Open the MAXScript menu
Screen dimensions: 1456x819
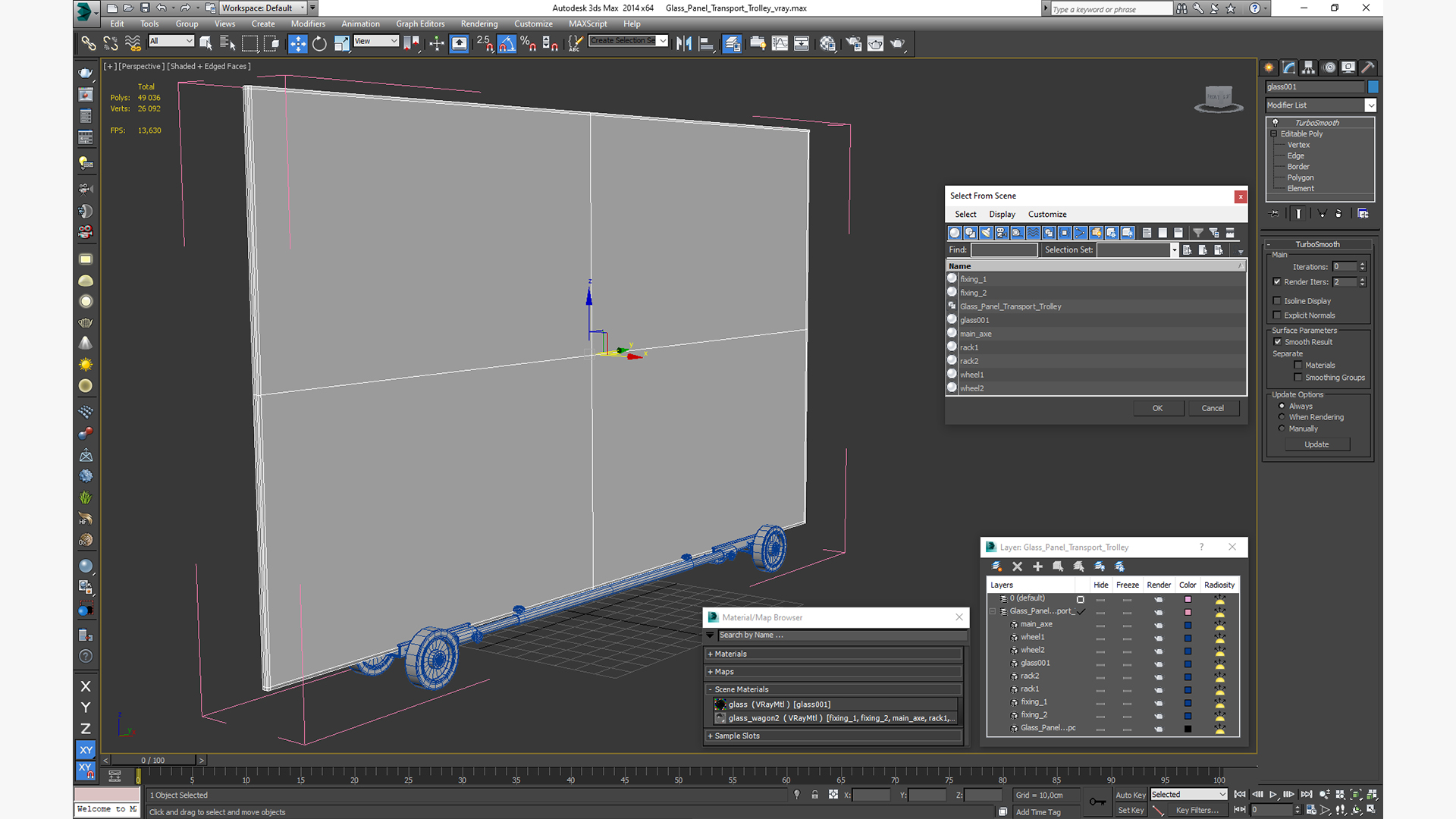[588, 24]
